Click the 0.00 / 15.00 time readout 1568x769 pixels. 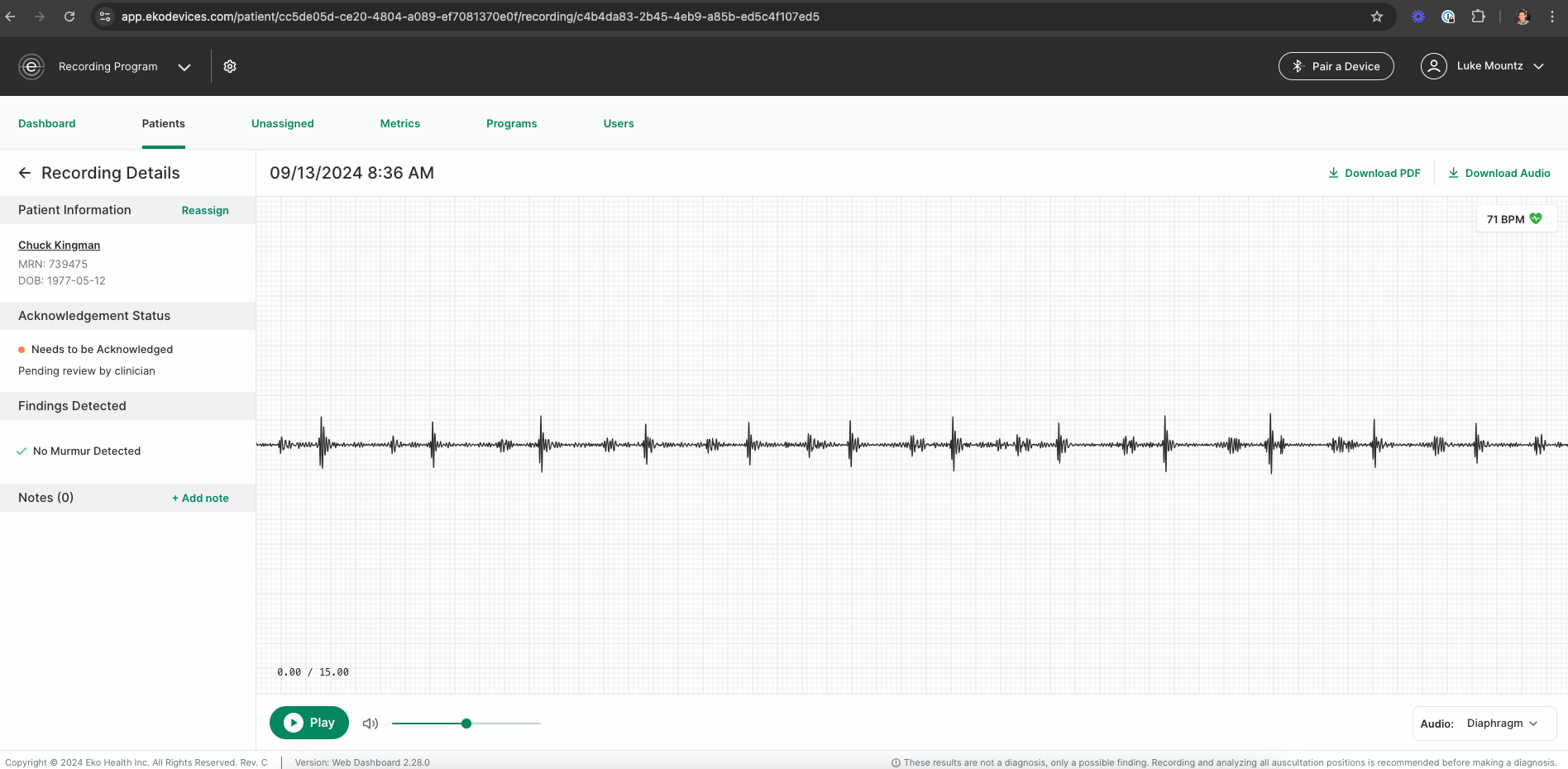(x=313, y=672)
